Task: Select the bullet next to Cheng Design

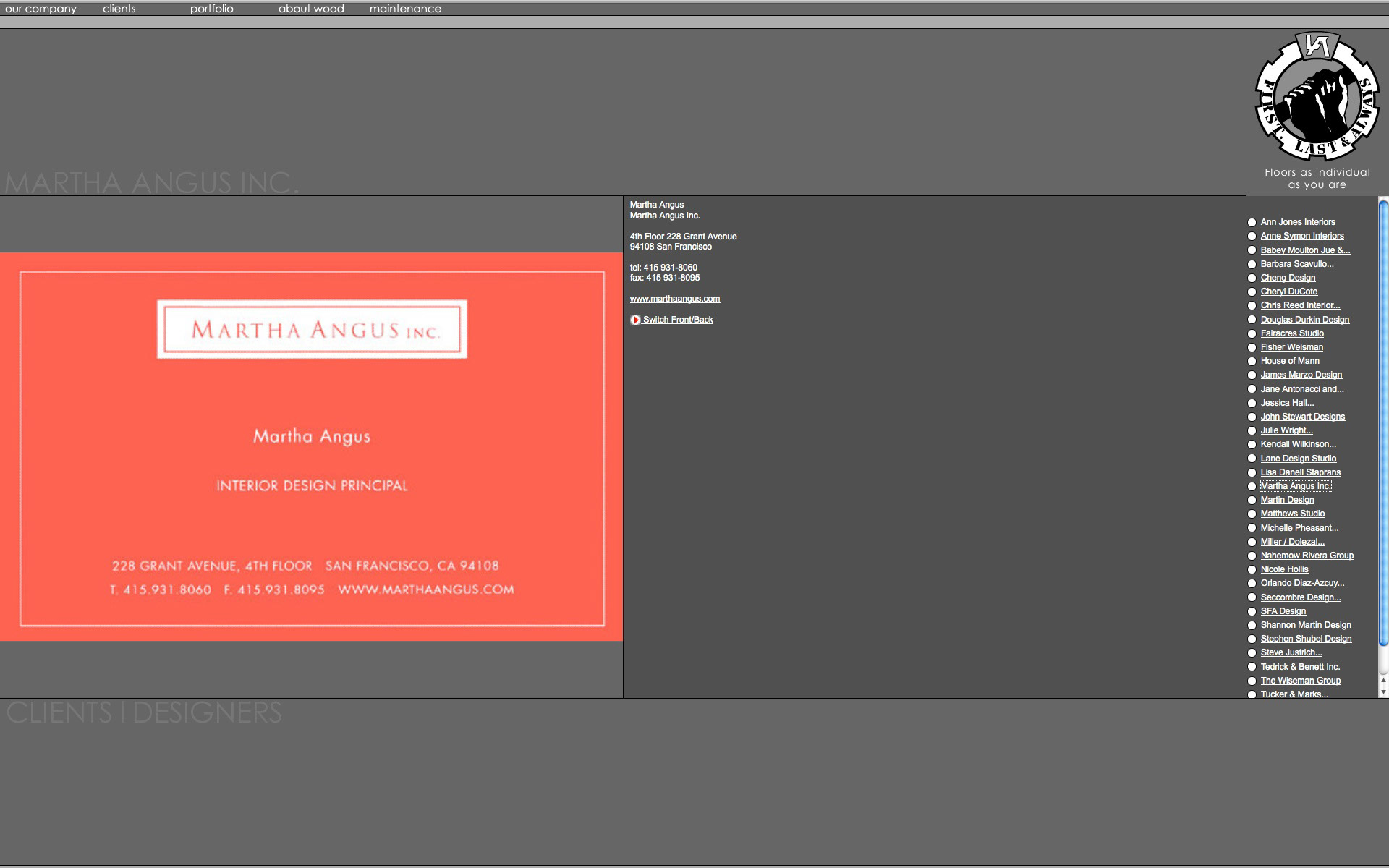Action: click(x=1252, y=278)
